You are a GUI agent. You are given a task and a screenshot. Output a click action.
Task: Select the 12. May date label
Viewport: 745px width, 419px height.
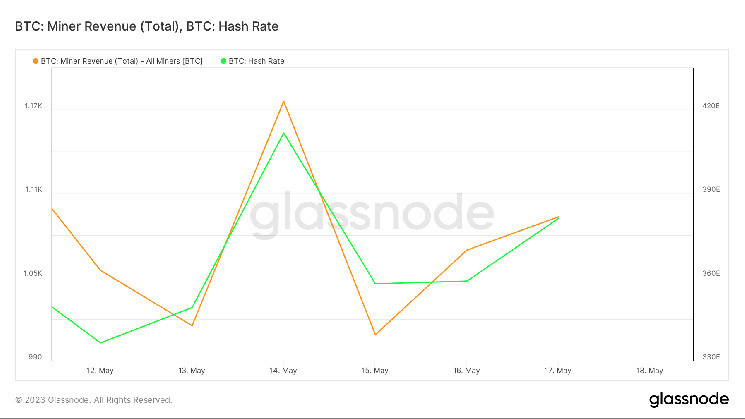click(x=100, y=370)
